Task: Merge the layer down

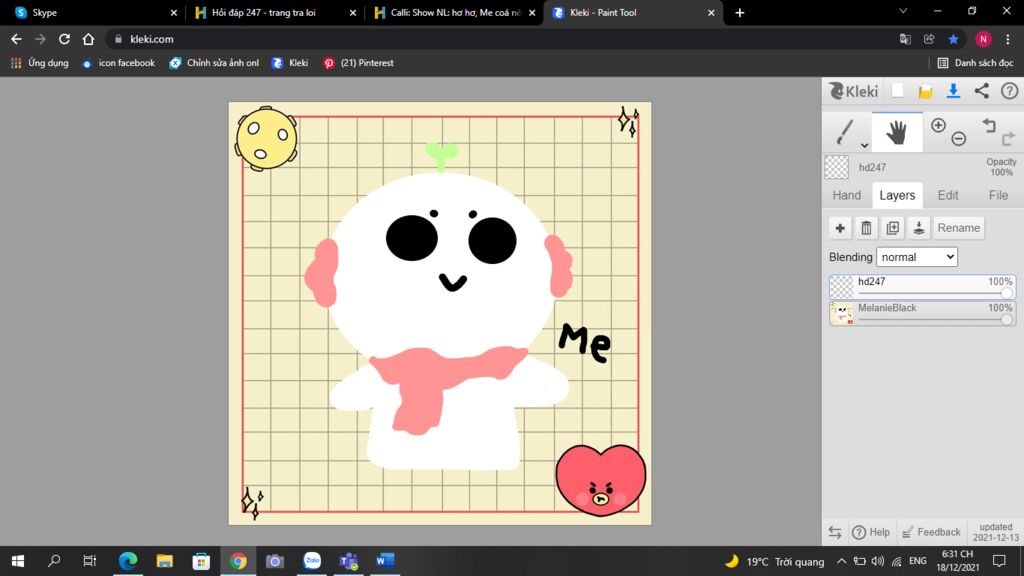Action: (x=919, y=228)
